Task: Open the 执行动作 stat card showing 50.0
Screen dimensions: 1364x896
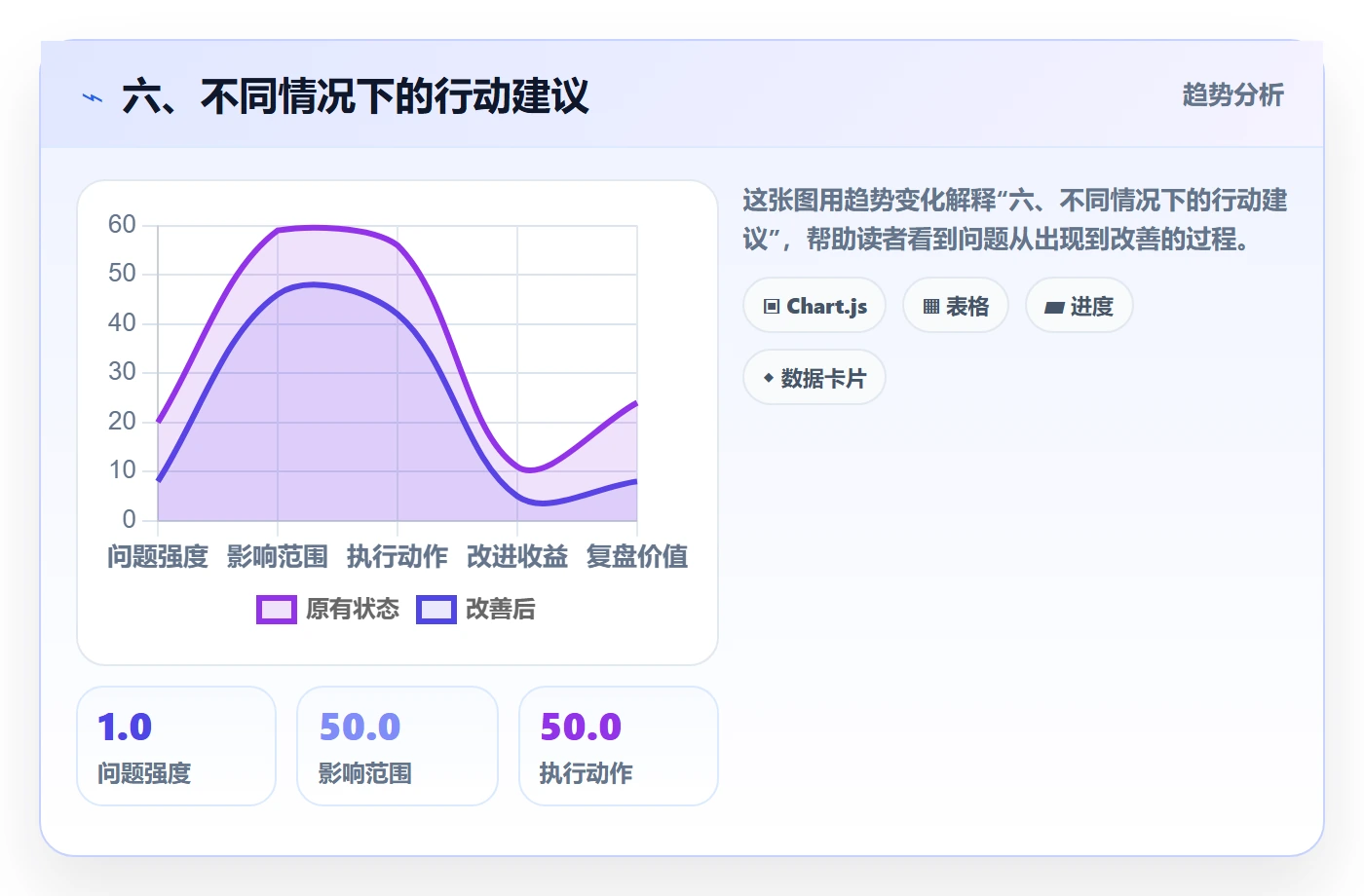Action: (x=619, y=746)
